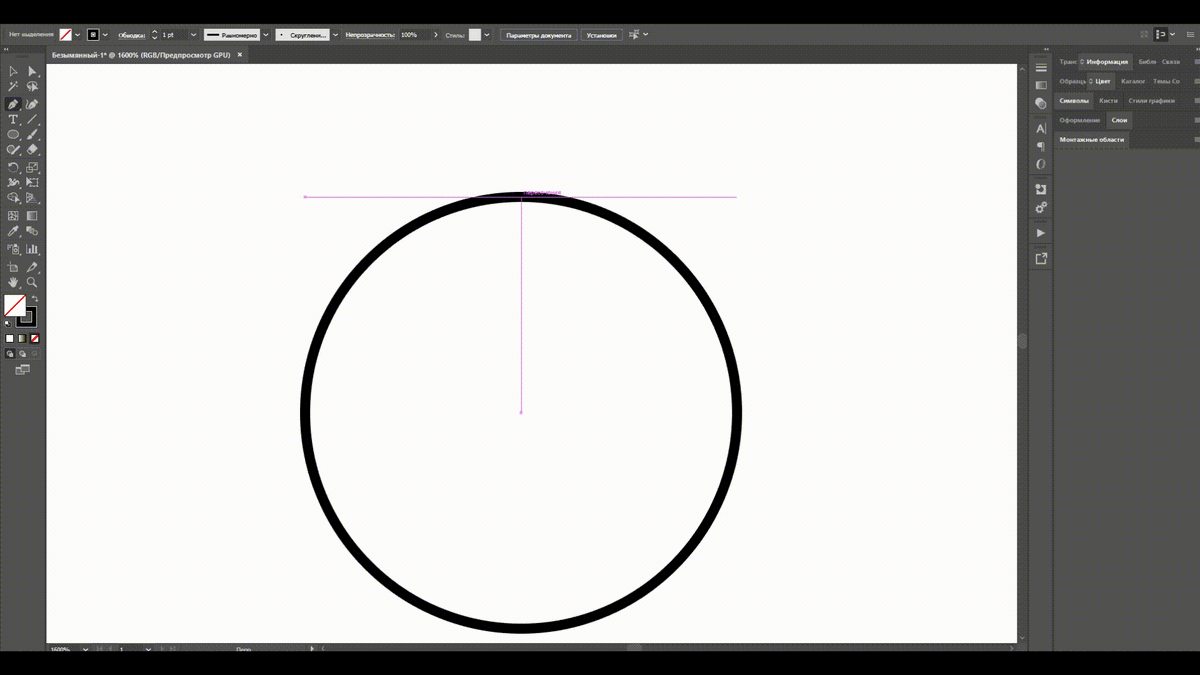Screen dimensions: 1200x675
Task: Switch to the Слои layers tab
Action: point(1119,120)
